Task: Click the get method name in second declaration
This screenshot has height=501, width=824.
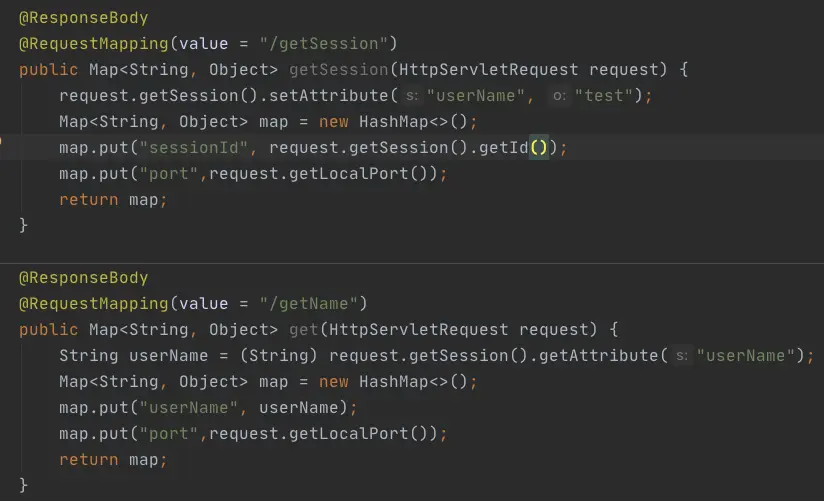Action: (x=303, y=330)
